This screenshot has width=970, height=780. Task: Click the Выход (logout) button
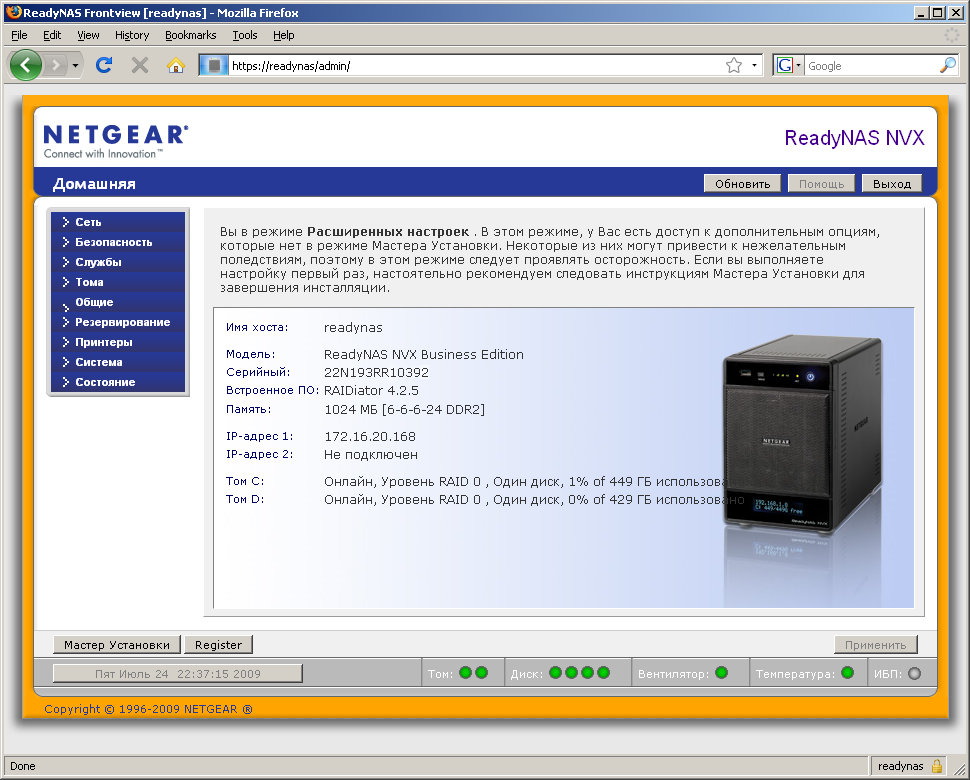891,184
